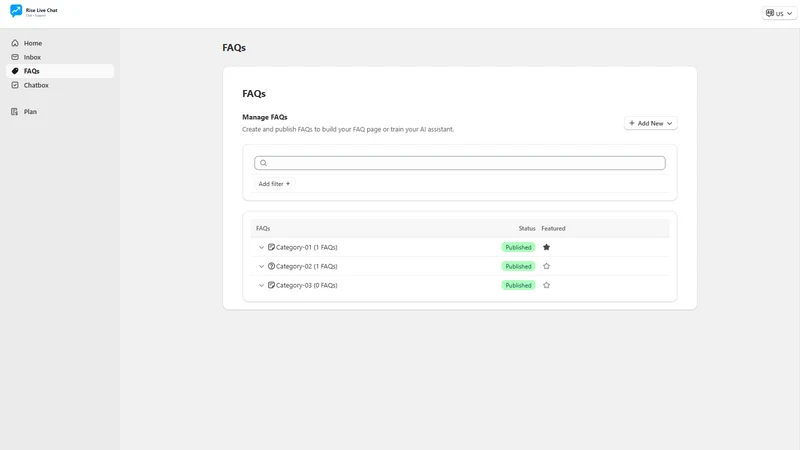Click the Published badge for Category-01
The height and width of the screenshot is (450, 800).
pyautogui.click(x=518, y=247)
